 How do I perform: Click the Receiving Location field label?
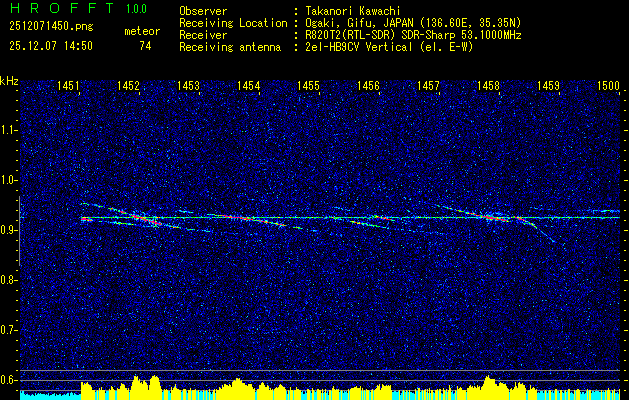coord(233,23)
